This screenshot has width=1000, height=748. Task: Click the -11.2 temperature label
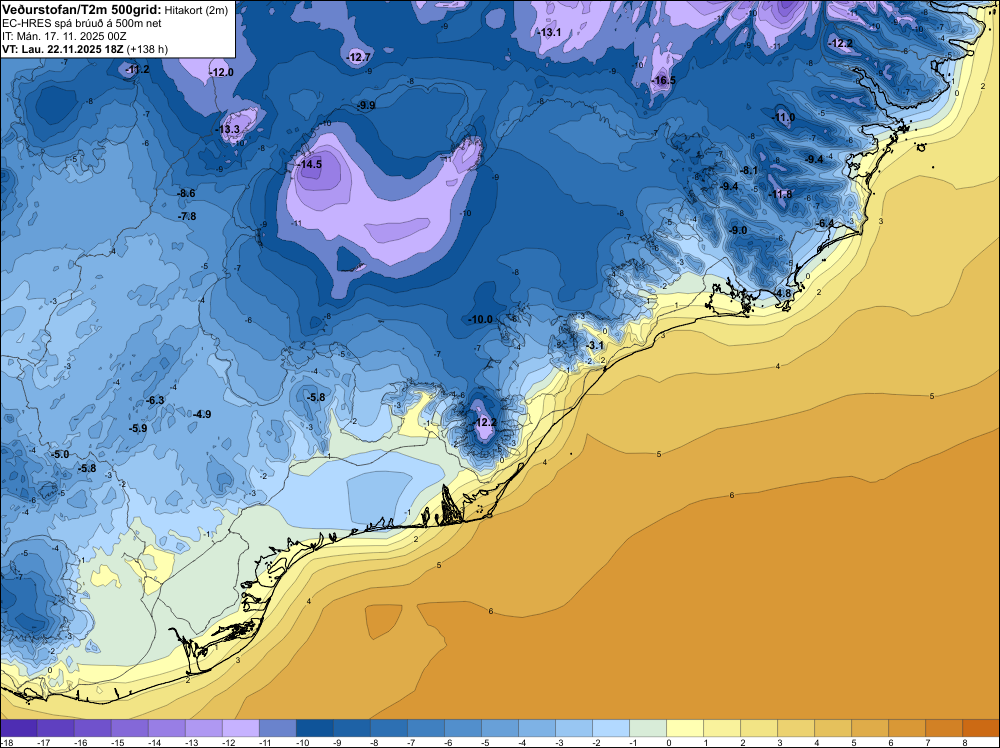138,69
